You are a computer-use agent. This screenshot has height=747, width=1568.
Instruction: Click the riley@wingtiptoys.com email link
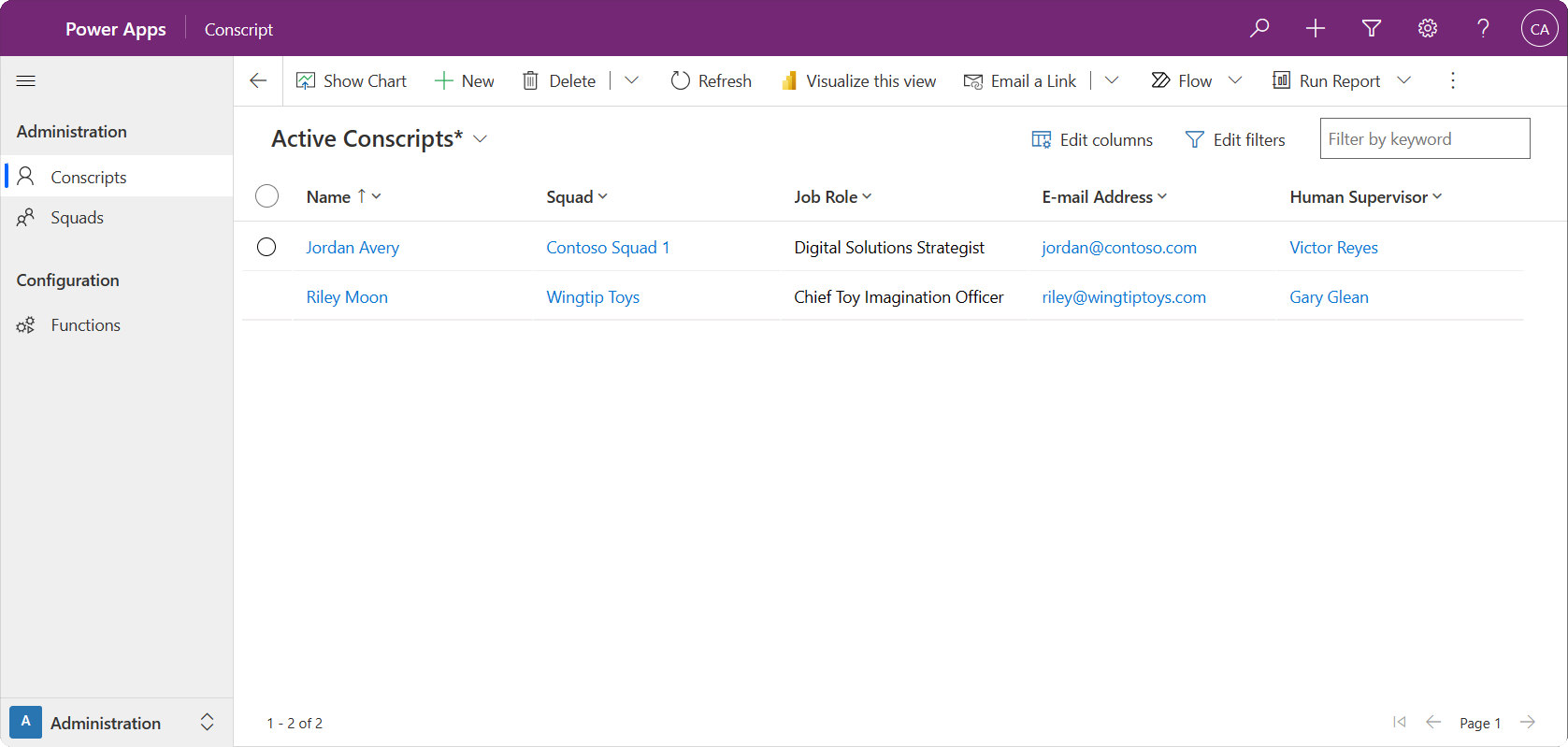coord(1124,297)
